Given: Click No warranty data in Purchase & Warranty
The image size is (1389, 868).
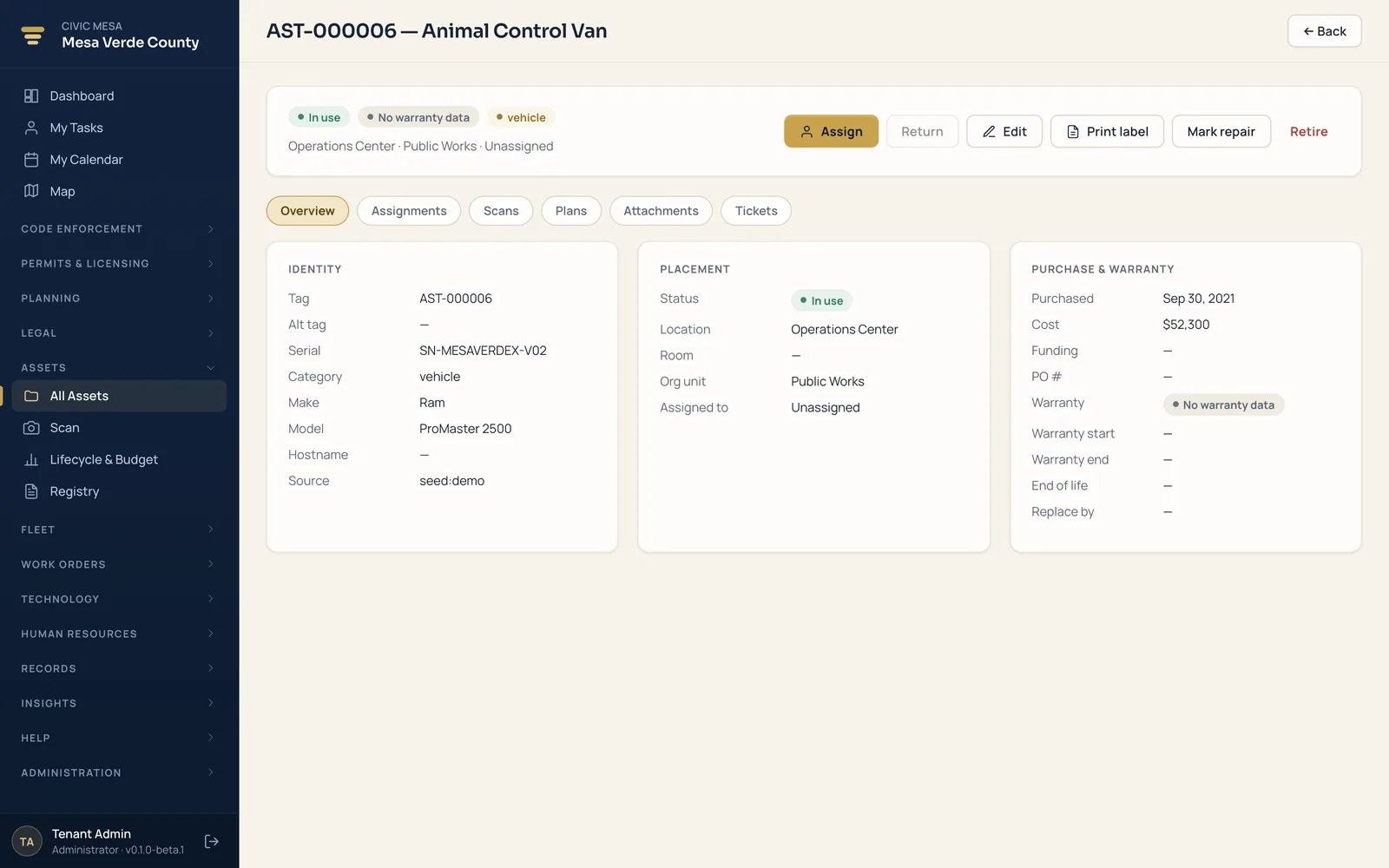Looking at the screenshot, I should [1223, 404].
